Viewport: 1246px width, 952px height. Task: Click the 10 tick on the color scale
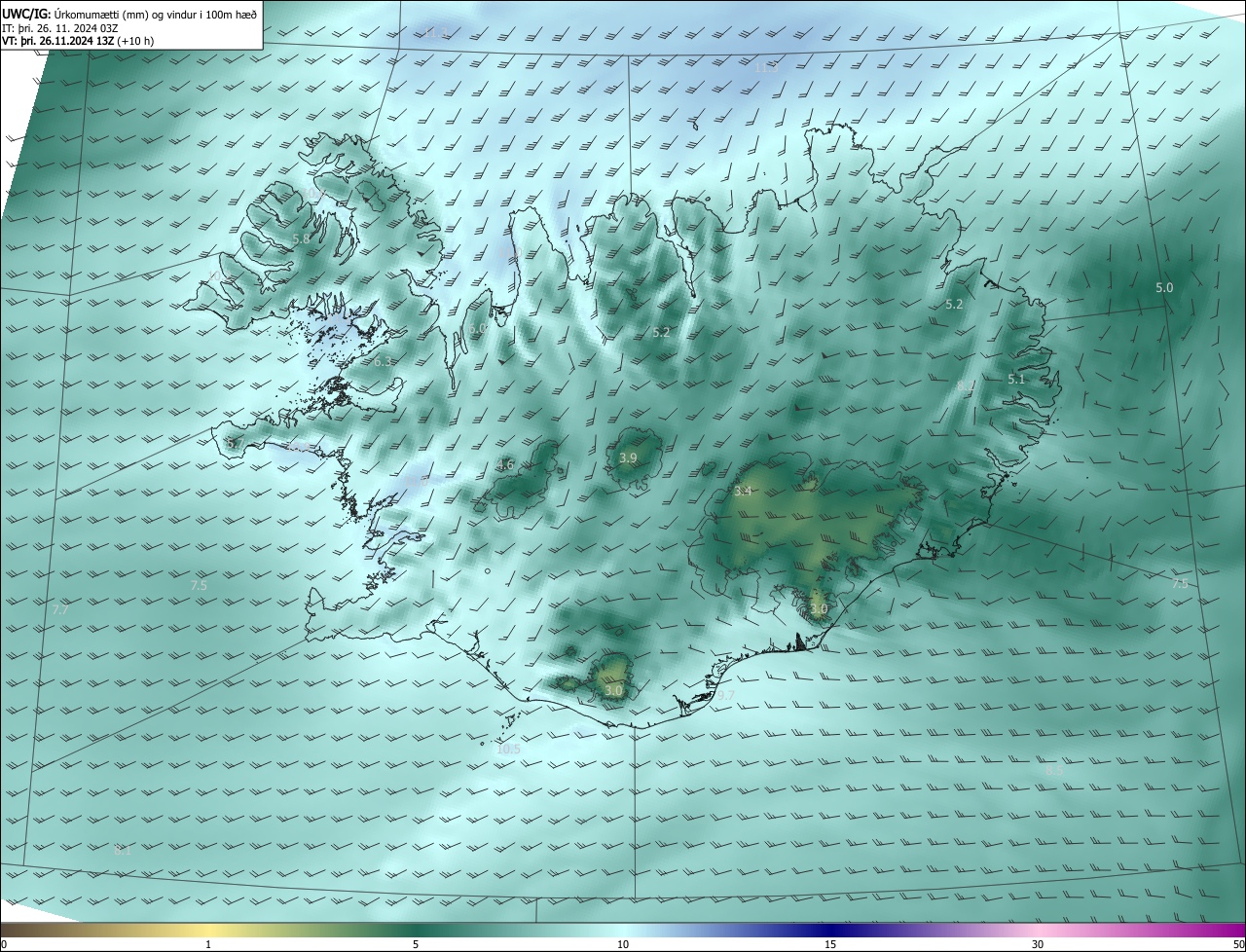click(x=623, y=945)
